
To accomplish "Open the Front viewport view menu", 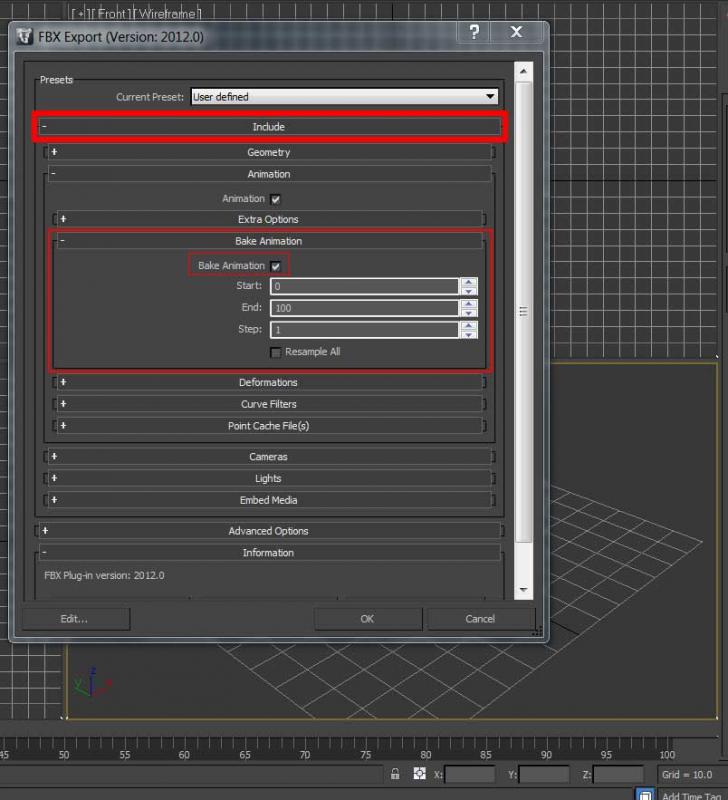I will [x=112, y=14].
